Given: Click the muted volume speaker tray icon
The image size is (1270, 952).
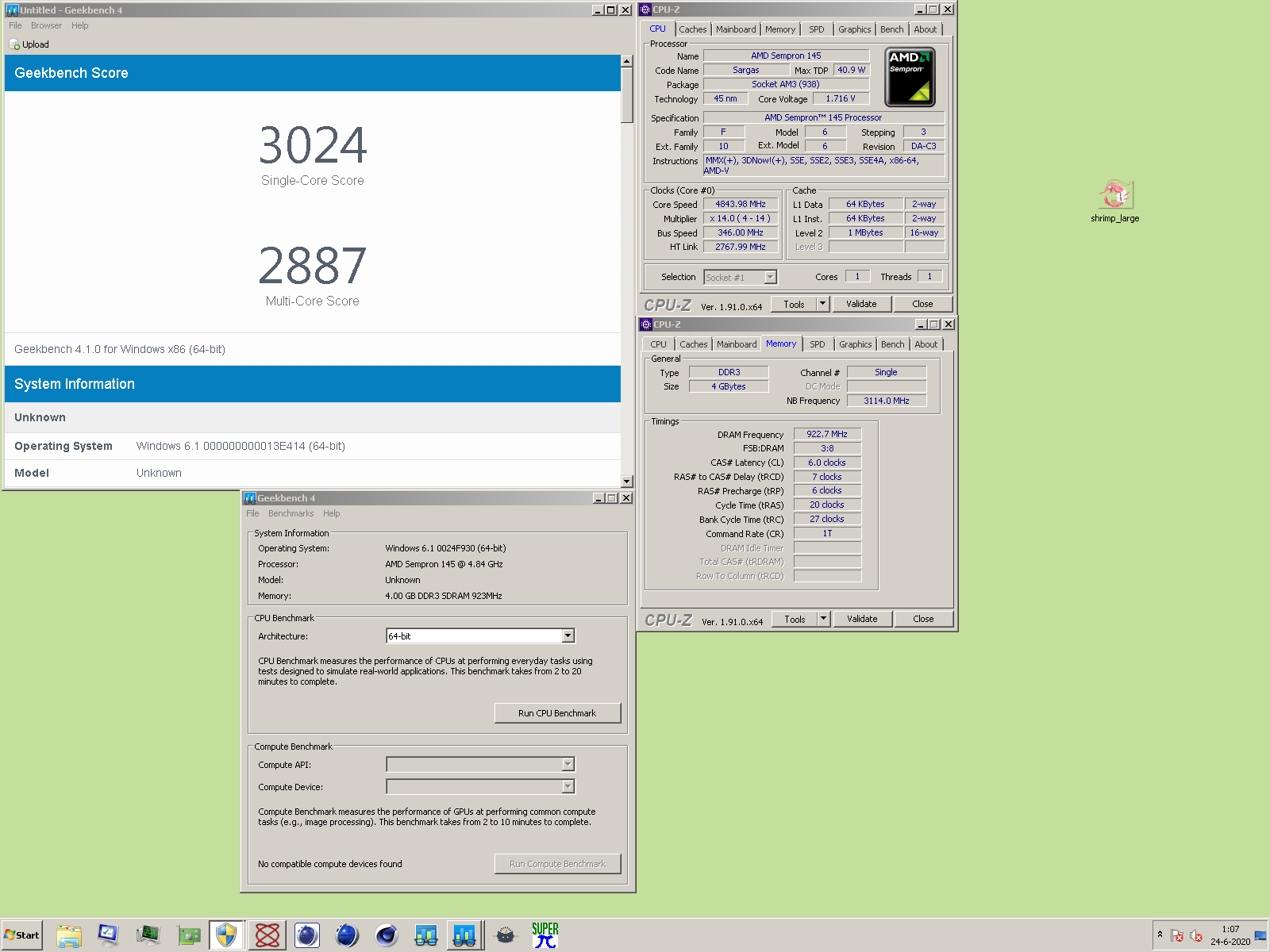Looking at the screenshot, I should 1196,935.
